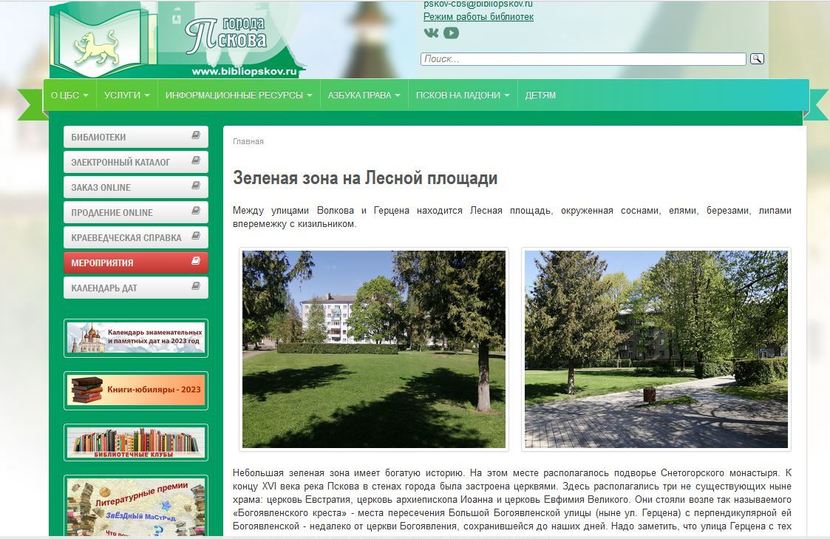Click book icon beside Библиотеки
830x539 pixels.
click(196, 136)
